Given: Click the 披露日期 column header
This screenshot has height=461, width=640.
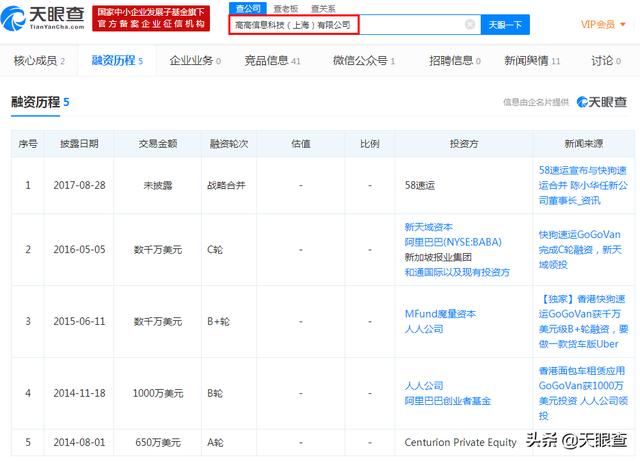Looking at the screenshot, I should coord(79,144).
